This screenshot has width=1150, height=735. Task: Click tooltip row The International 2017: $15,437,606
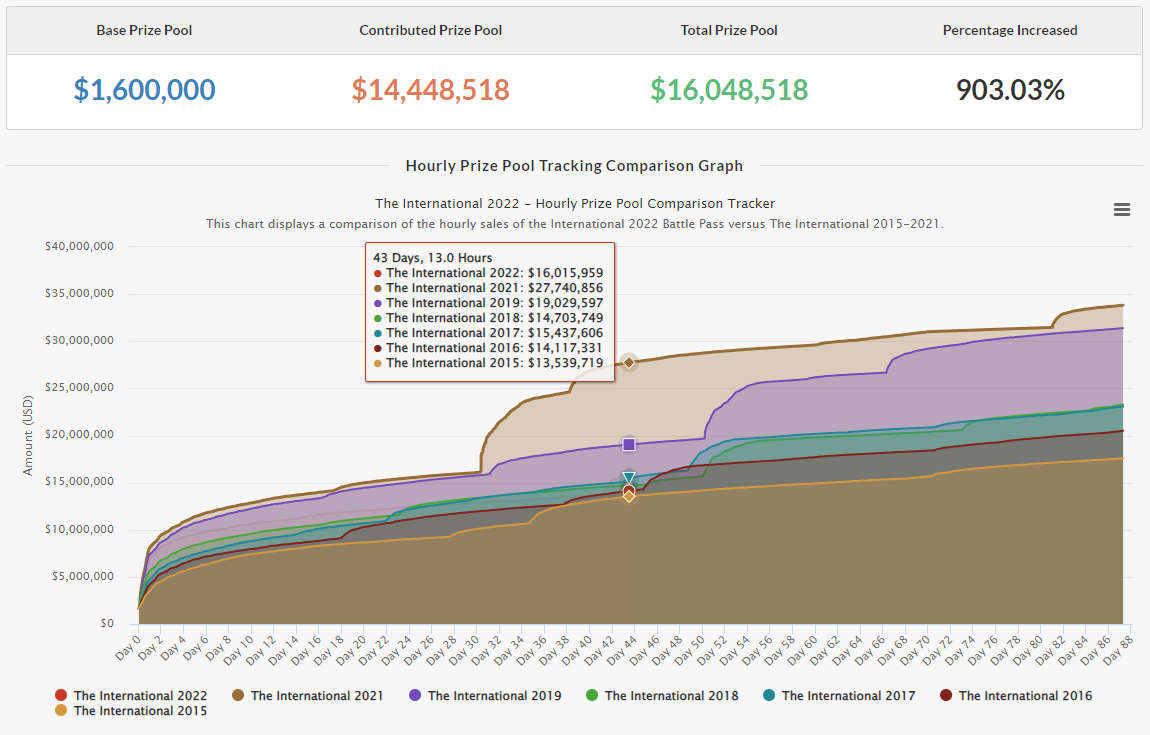coord(488,333)
